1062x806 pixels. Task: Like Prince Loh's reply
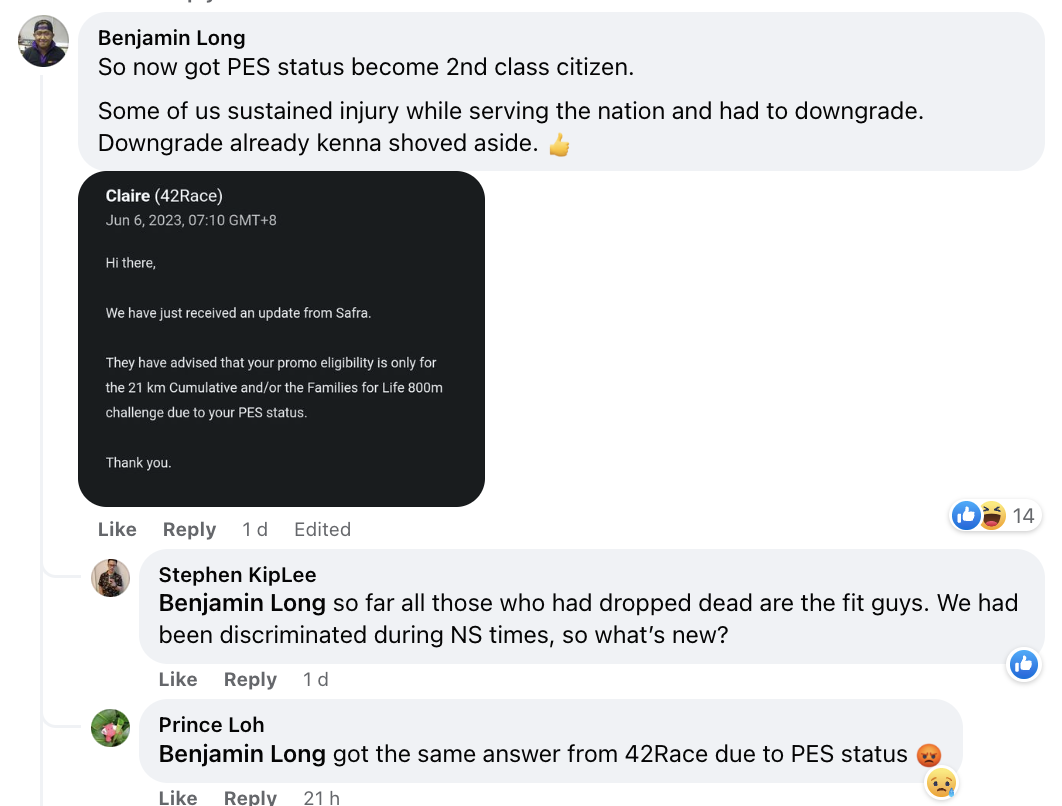[x=178, y=797]
